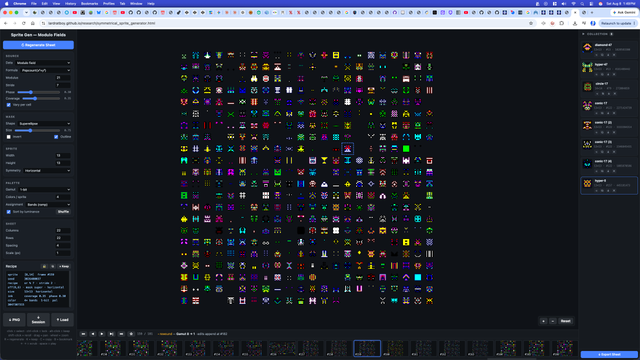Select the hyper-0 collection entry icon
The image size is (640, 360).
tap(587, 184)
